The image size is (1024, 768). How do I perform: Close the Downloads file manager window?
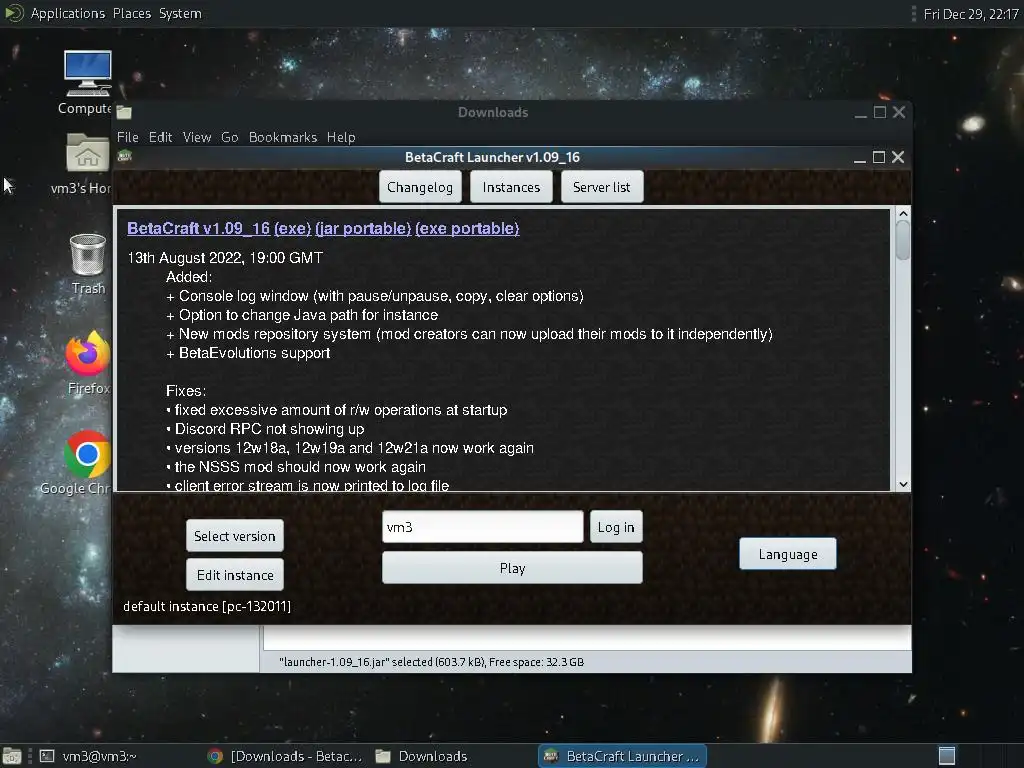pos(899,112)
